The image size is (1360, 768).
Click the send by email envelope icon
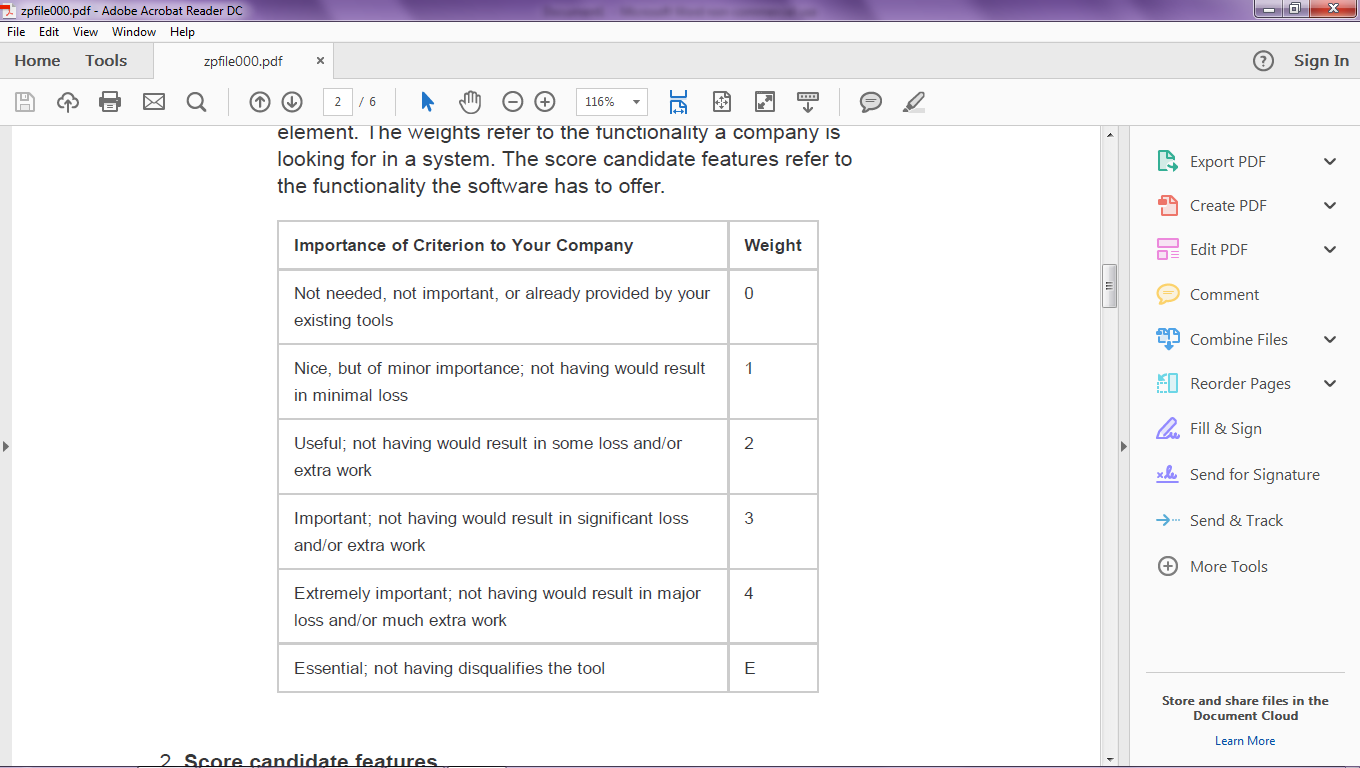coord(154,102)
